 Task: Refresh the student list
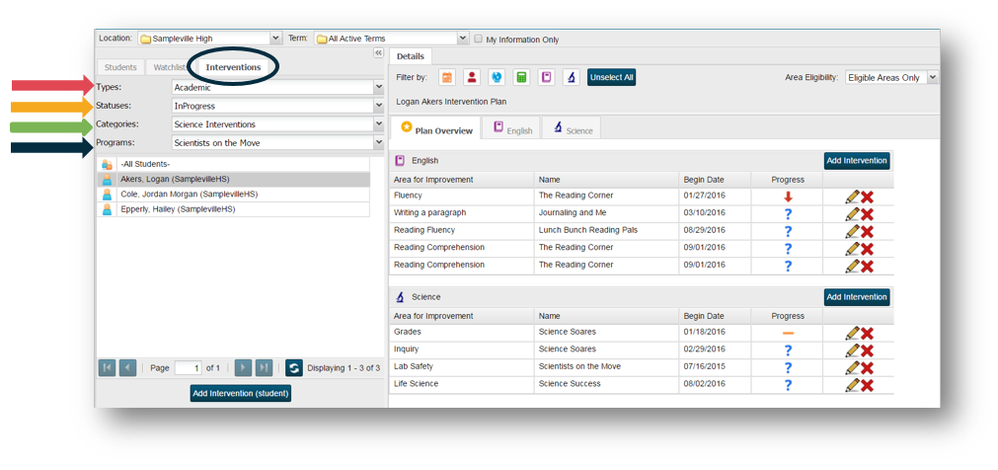point(293,368)
